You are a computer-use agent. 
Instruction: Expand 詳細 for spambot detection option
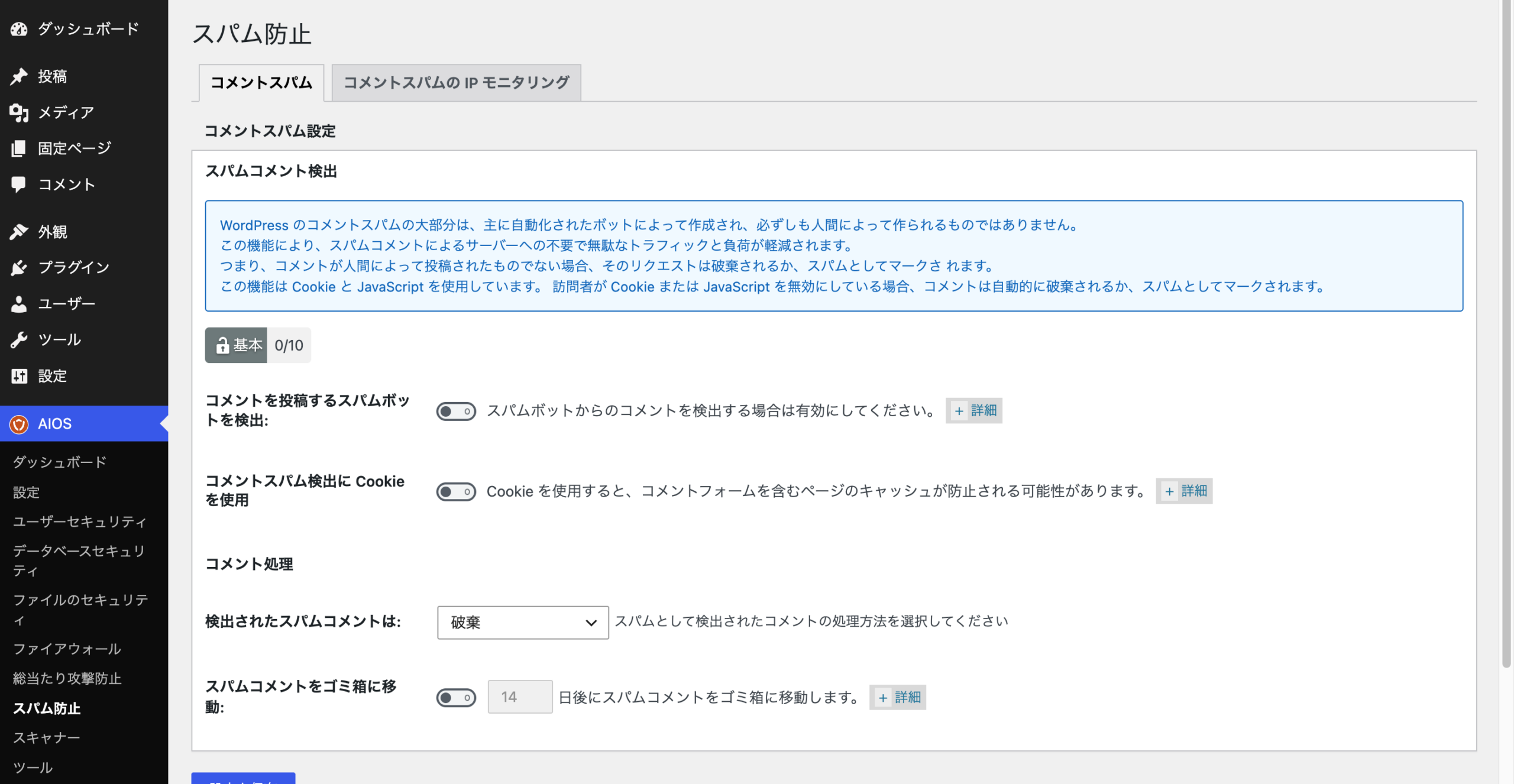click(x=973, y=410)
